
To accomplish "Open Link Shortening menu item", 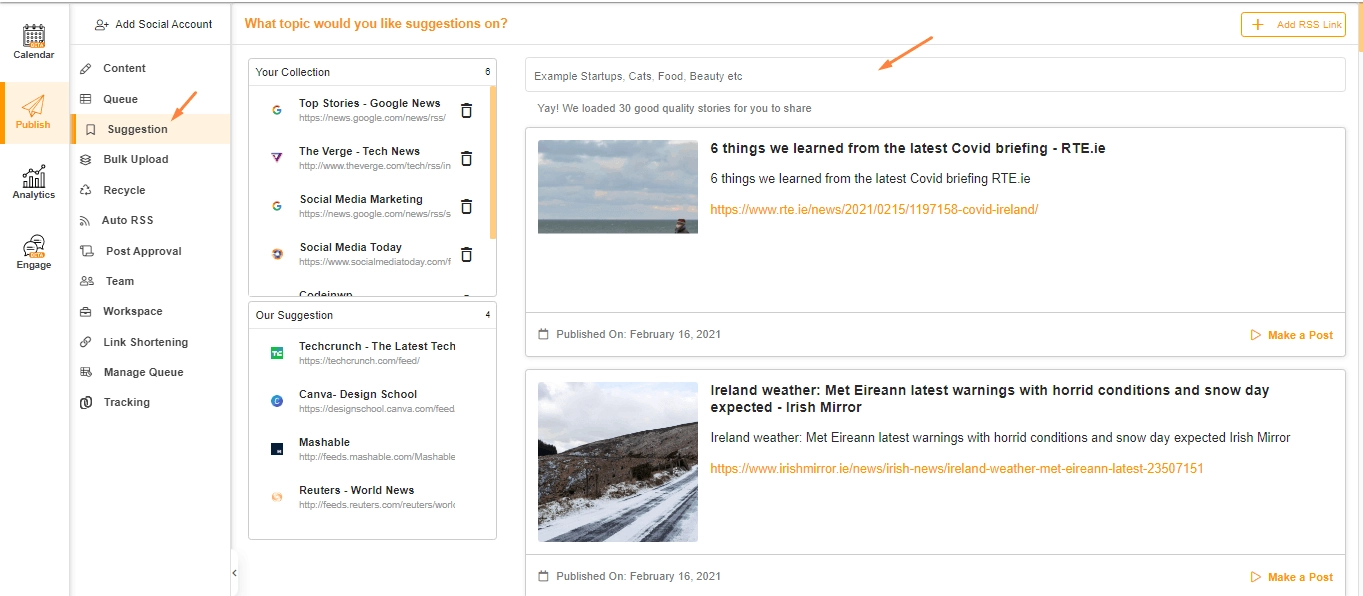I will (145, 342).
